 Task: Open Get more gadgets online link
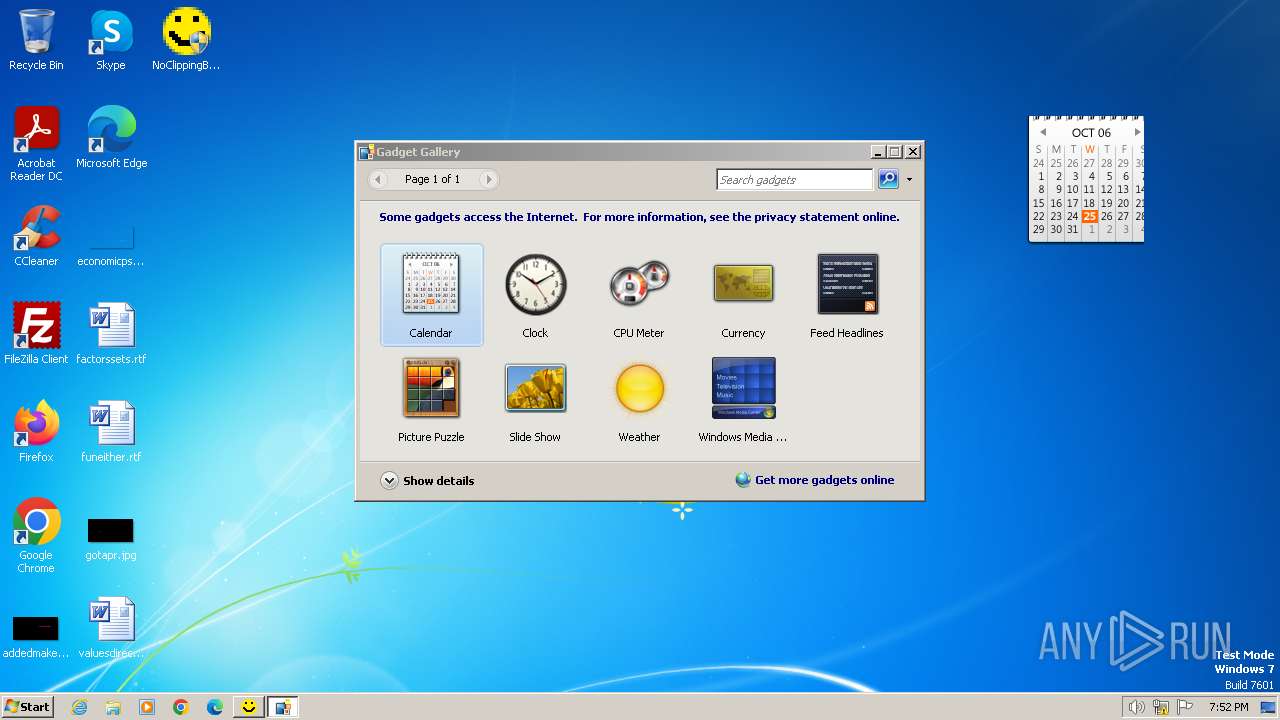tap(815, 480)
